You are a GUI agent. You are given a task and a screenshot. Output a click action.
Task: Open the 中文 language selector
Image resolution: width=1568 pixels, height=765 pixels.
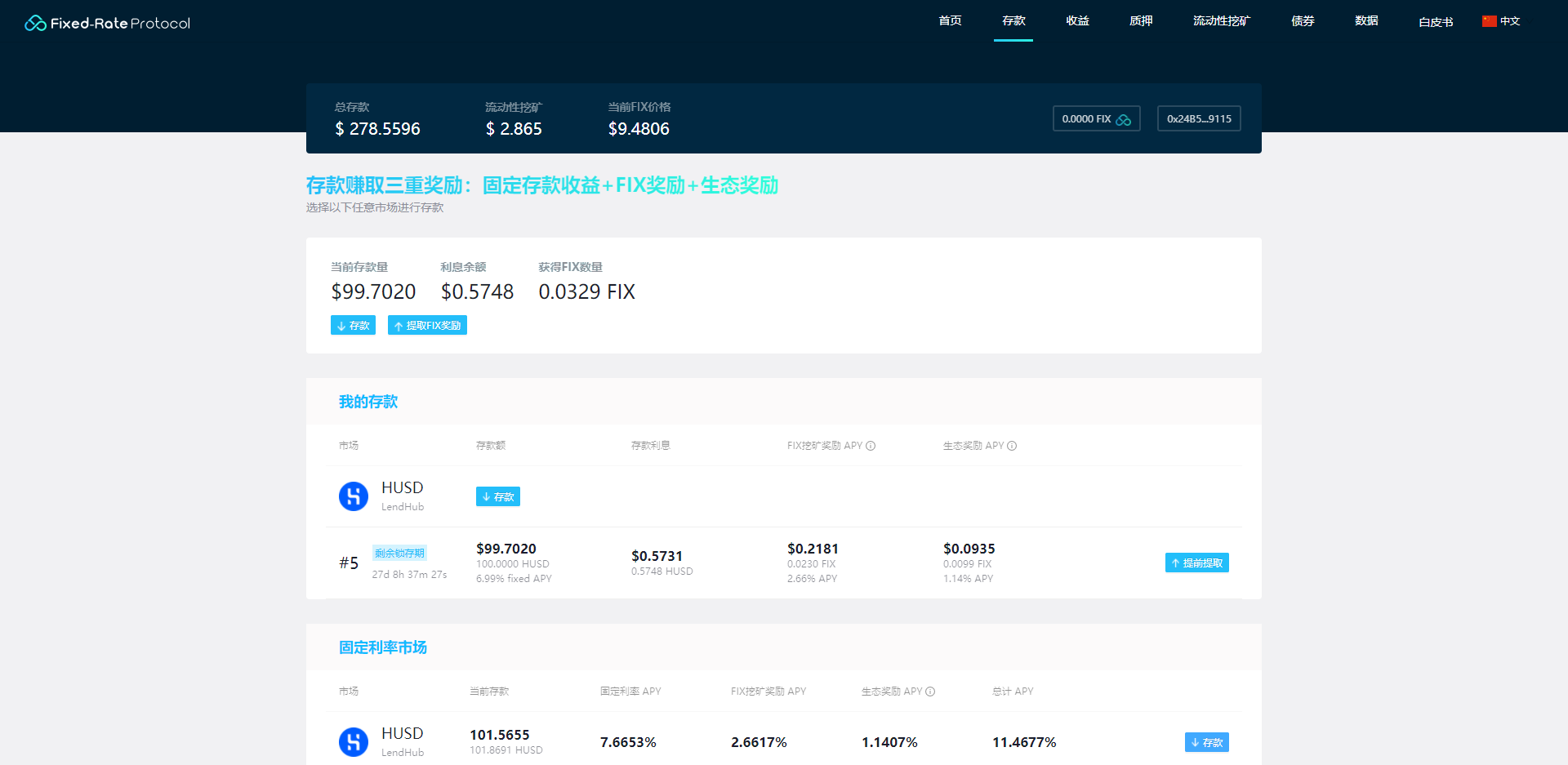coord(1501,21)
